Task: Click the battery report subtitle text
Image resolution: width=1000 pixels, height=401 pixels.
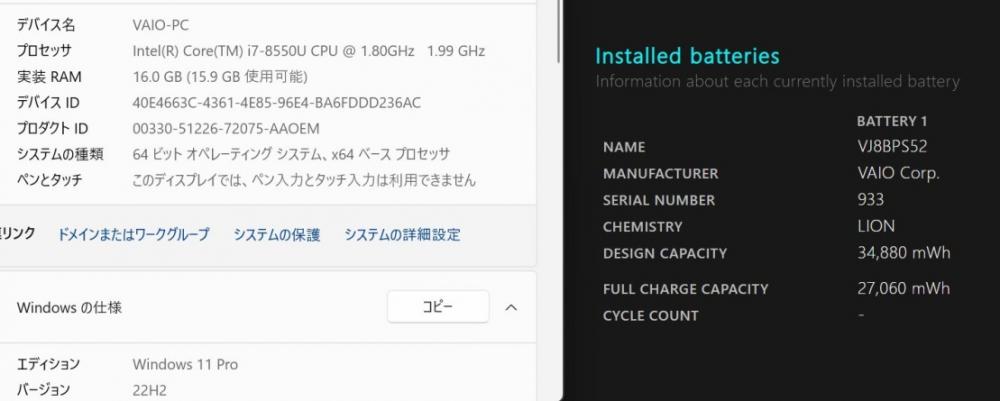Action: coord(777,82)
